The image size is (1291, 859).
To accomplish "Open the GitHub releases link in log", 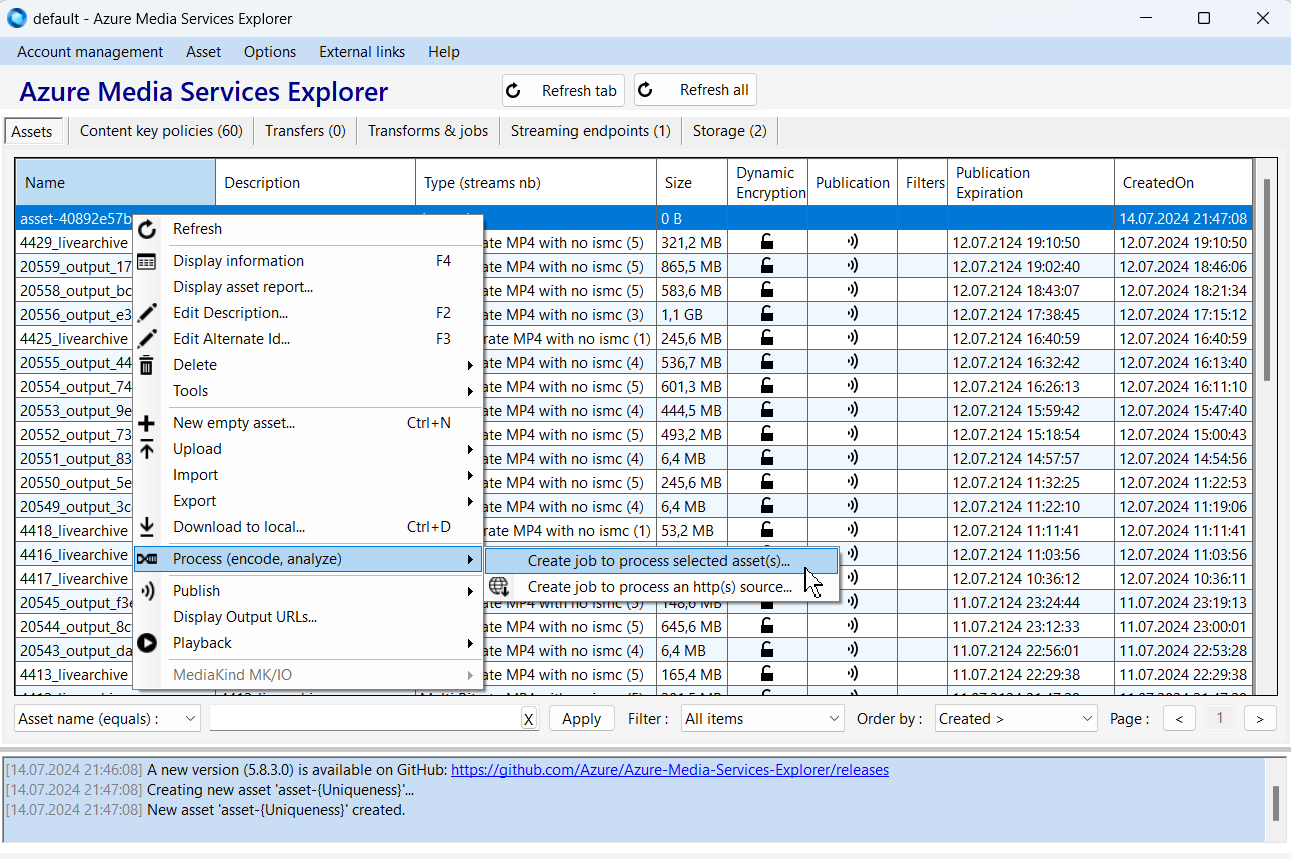I will (x=670, y=770).
